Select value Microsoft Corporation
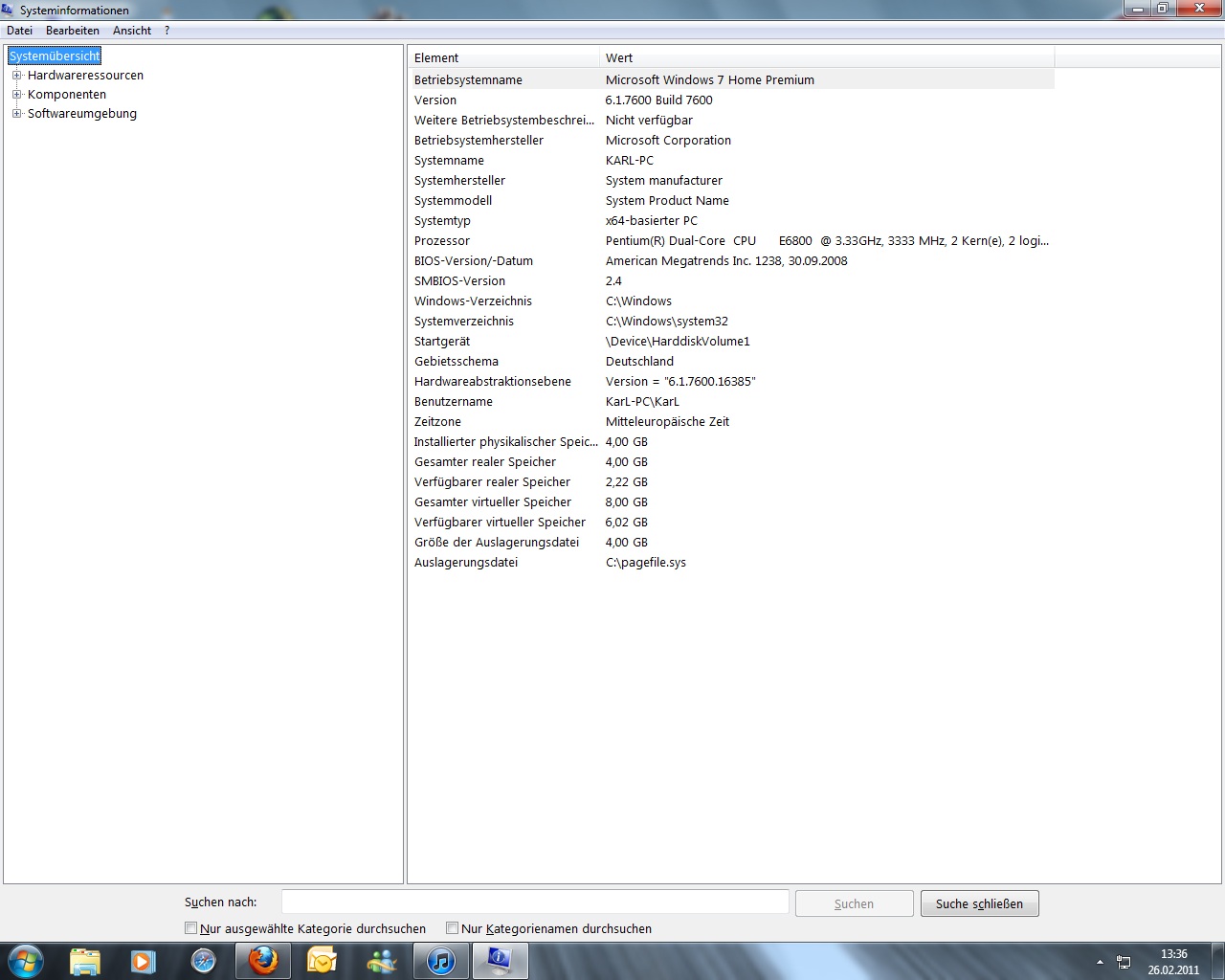The image size is (1225, 980). pos(668,141)
